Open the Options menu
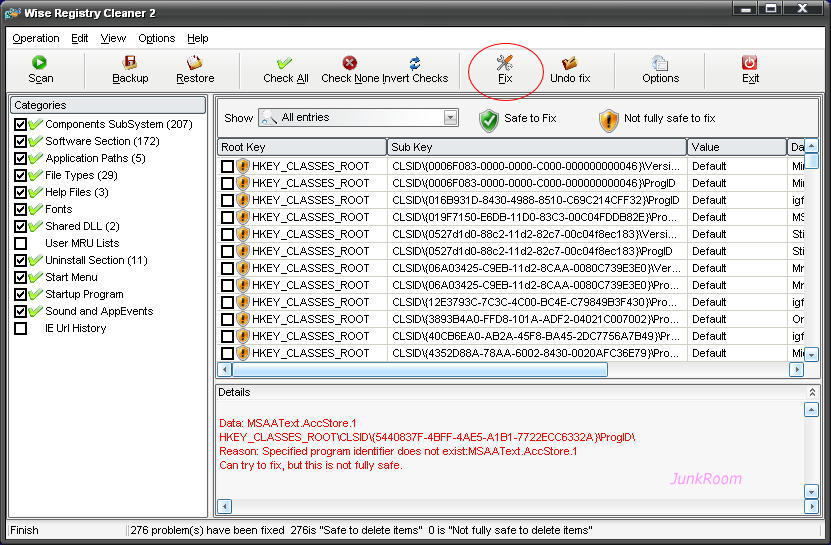Viewport: 831px width, 545px height. 156,38
